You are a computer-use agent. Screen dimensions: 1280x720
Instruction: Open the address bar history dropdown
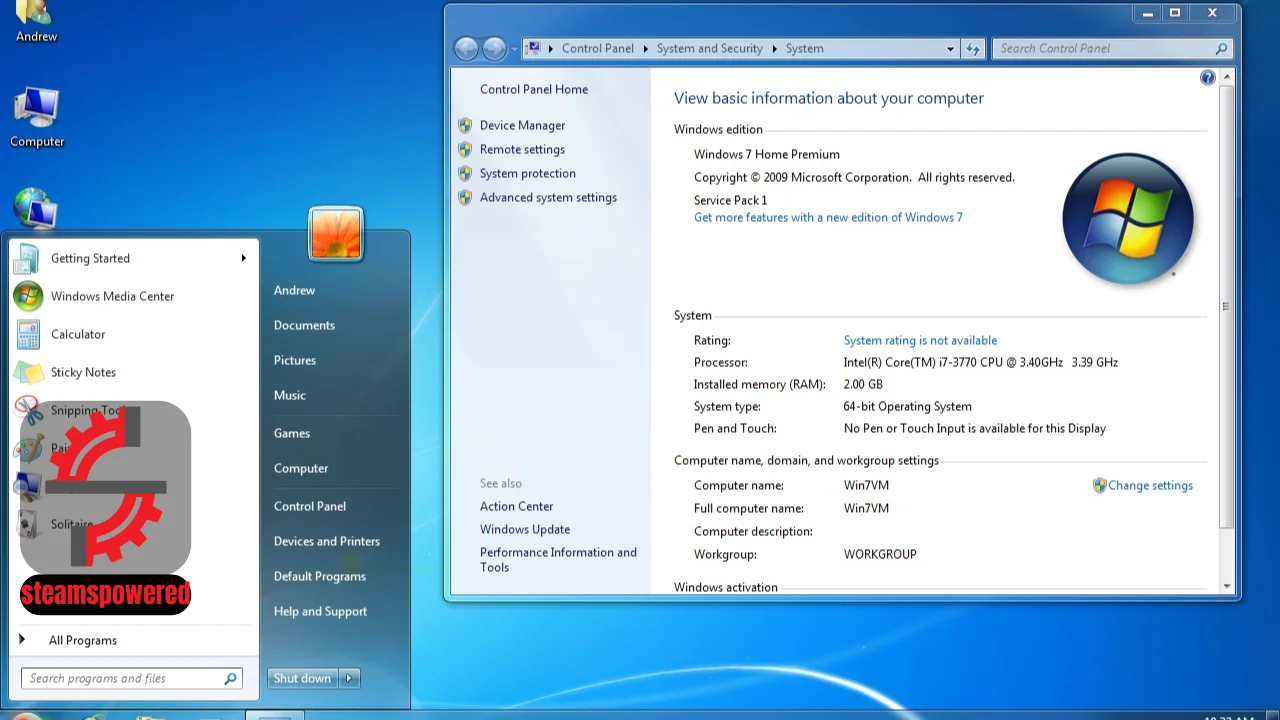[950, 48]
